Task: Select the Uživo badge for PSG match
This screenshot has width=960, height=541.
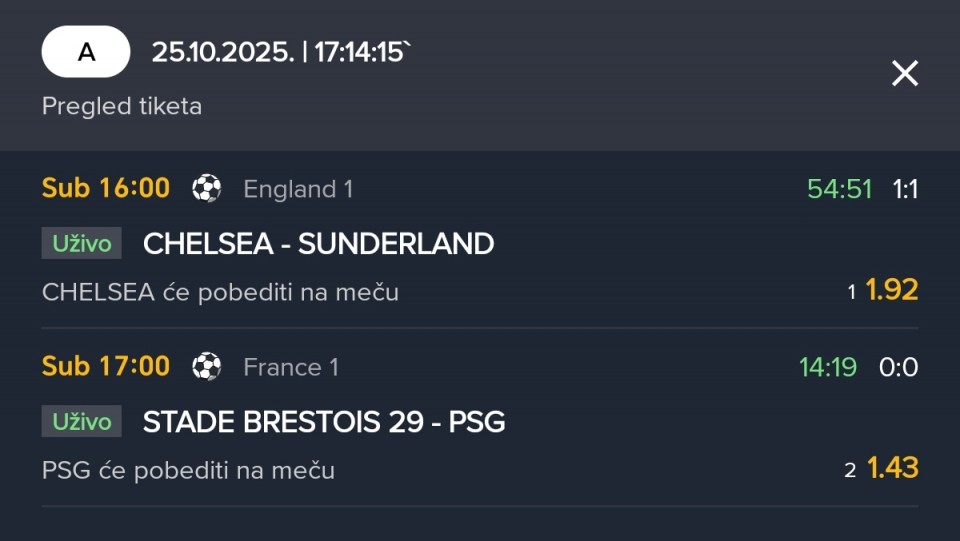Action: click(81, 422)
